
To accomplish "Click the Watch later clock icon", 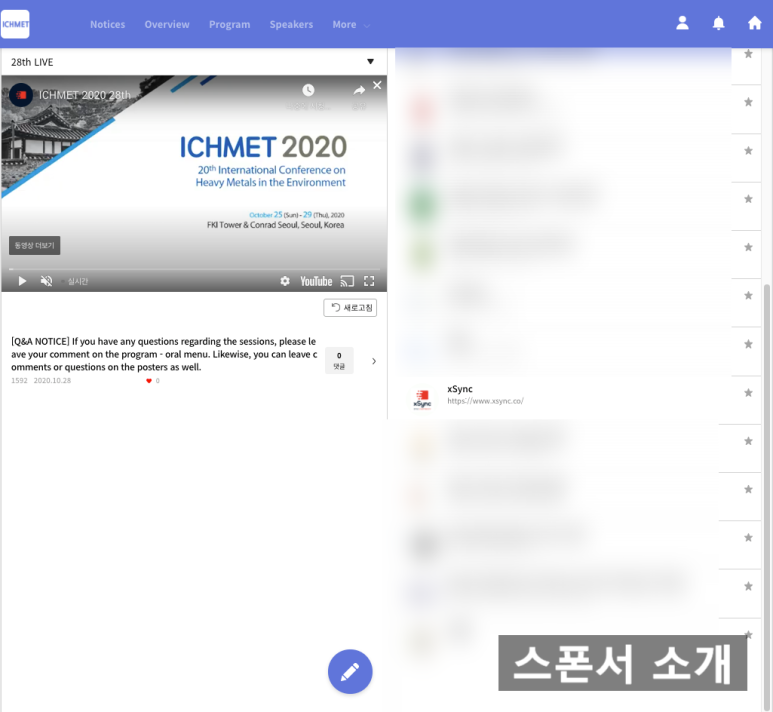I will coord(308,90).
